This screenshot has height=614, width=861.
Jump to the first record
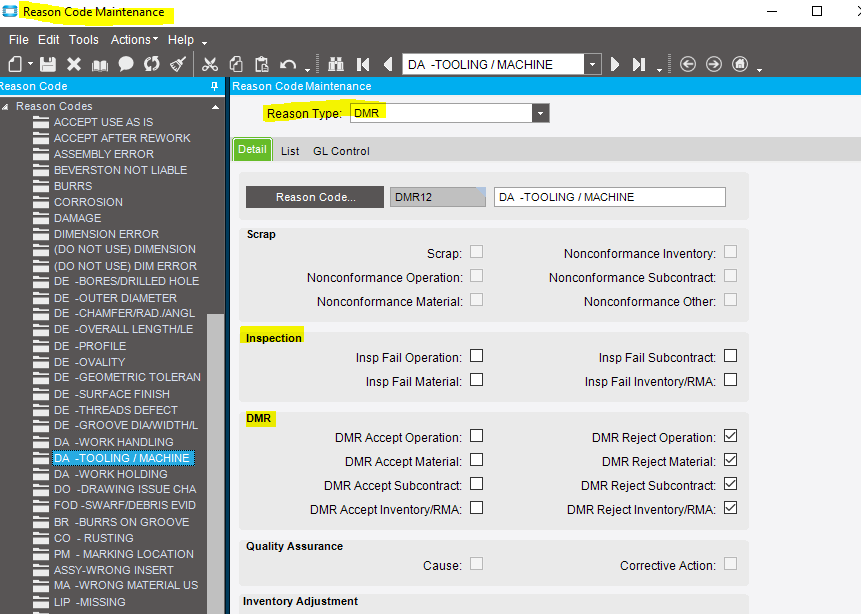[363, 64]
